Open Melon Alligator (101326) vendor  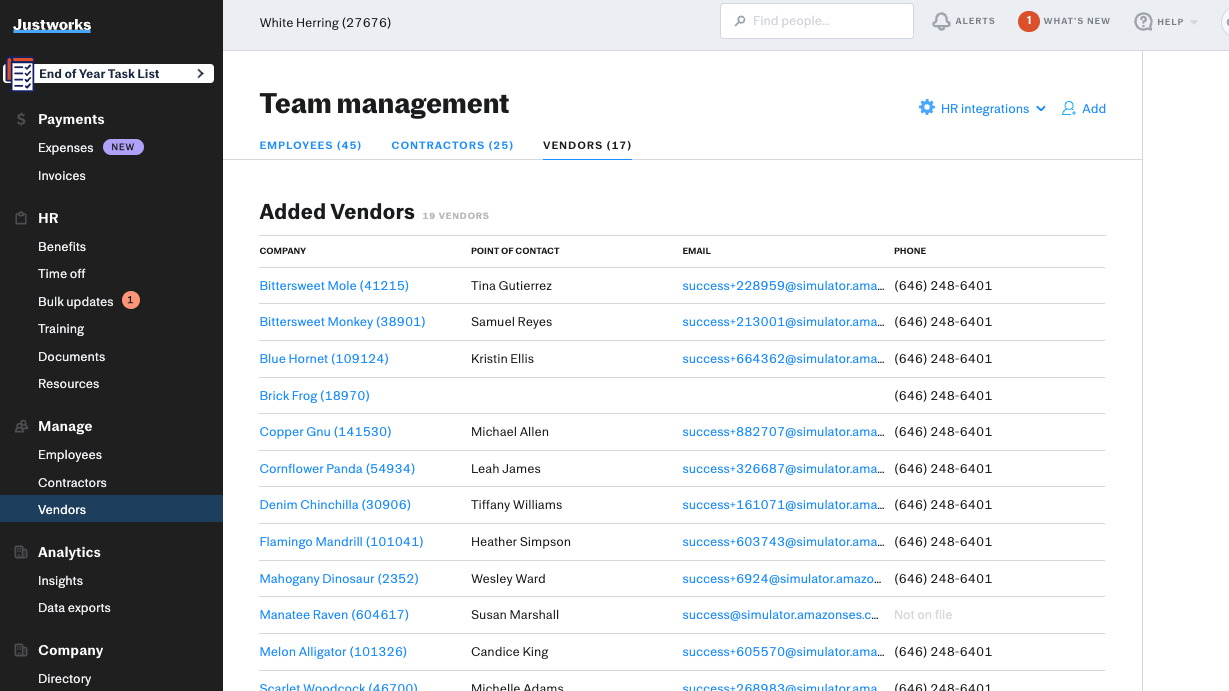coord(333,651)
